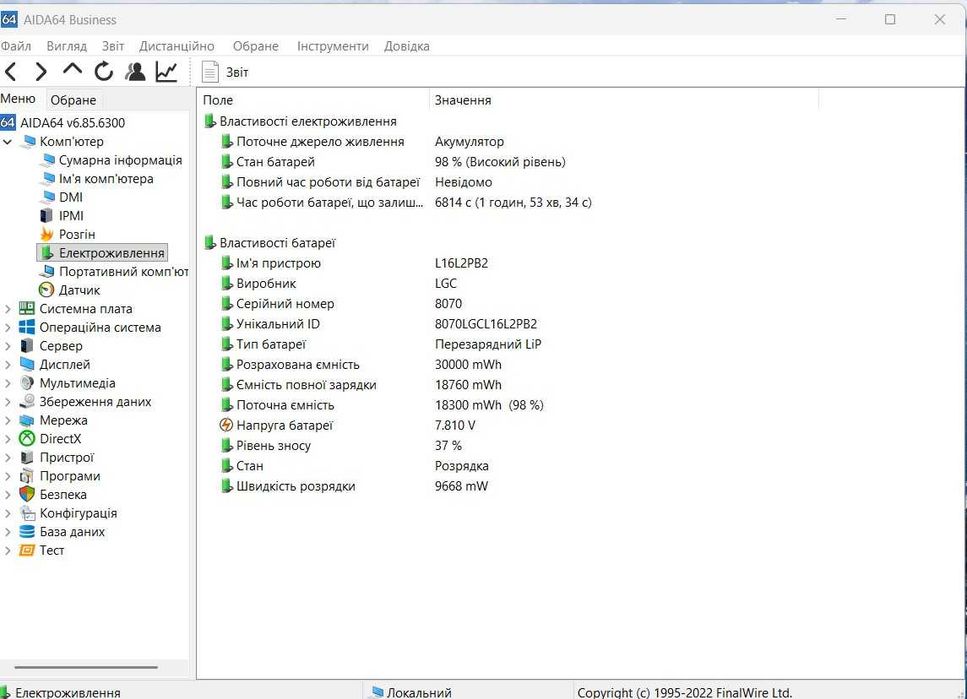Click the IPMI server icon
Screen dimensions: 967x699
tap(46, 216)
